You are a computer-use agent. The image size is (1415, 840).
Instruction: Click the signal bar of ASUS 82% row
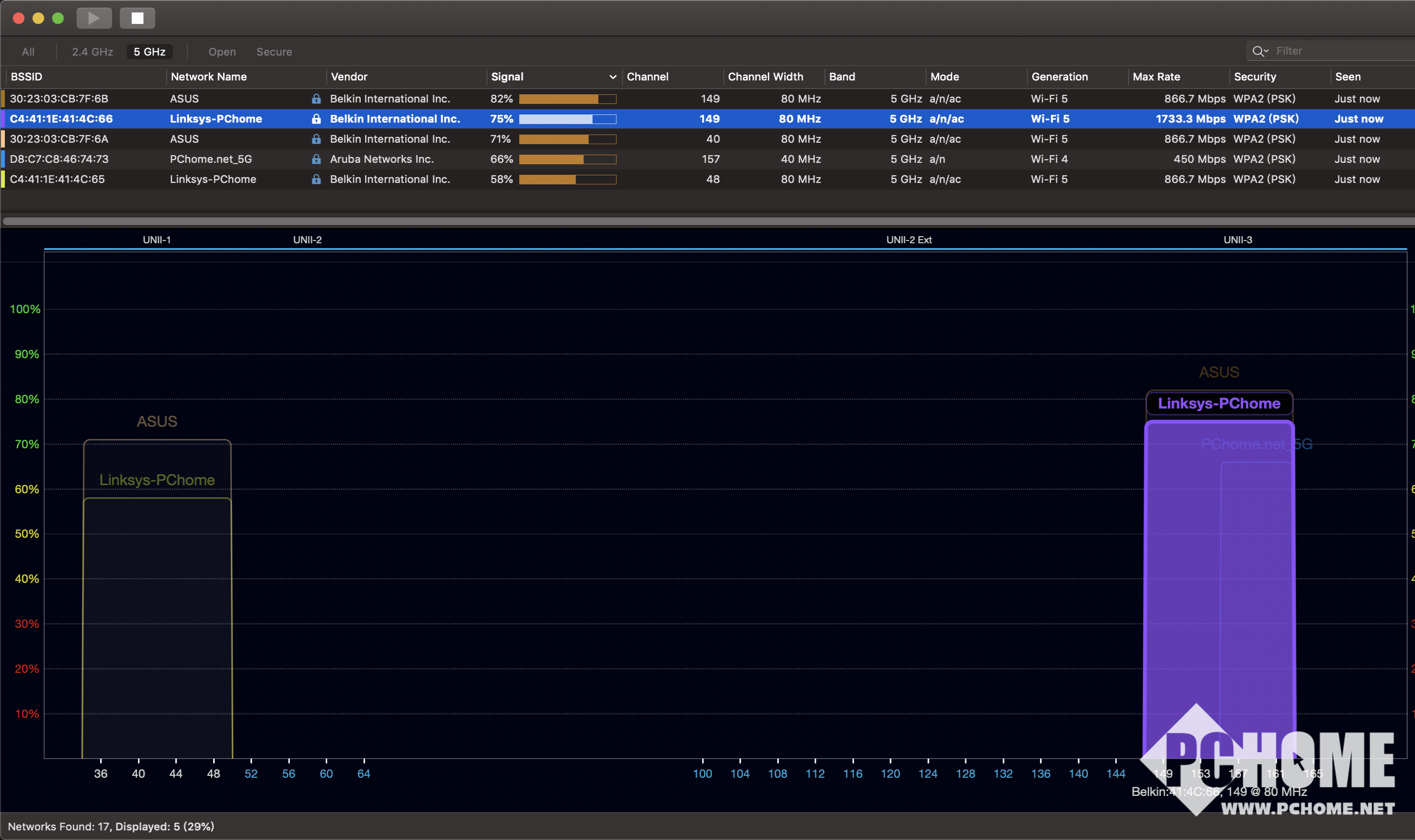point(567,99)
